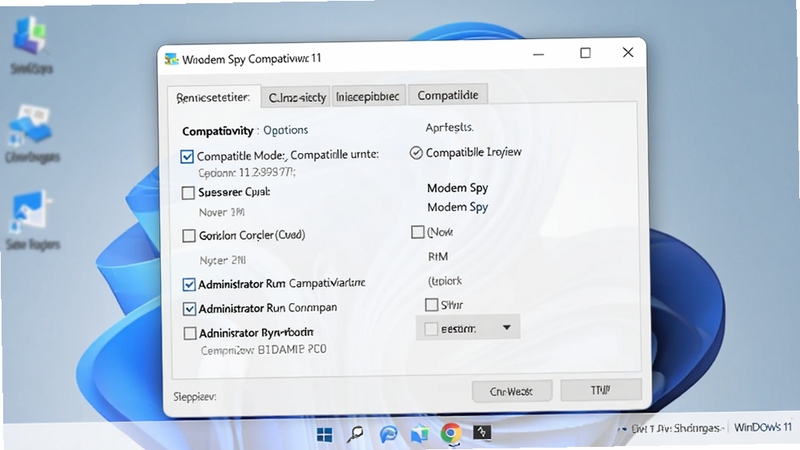Click the Nover 1fM sub-label

[222, 212]
